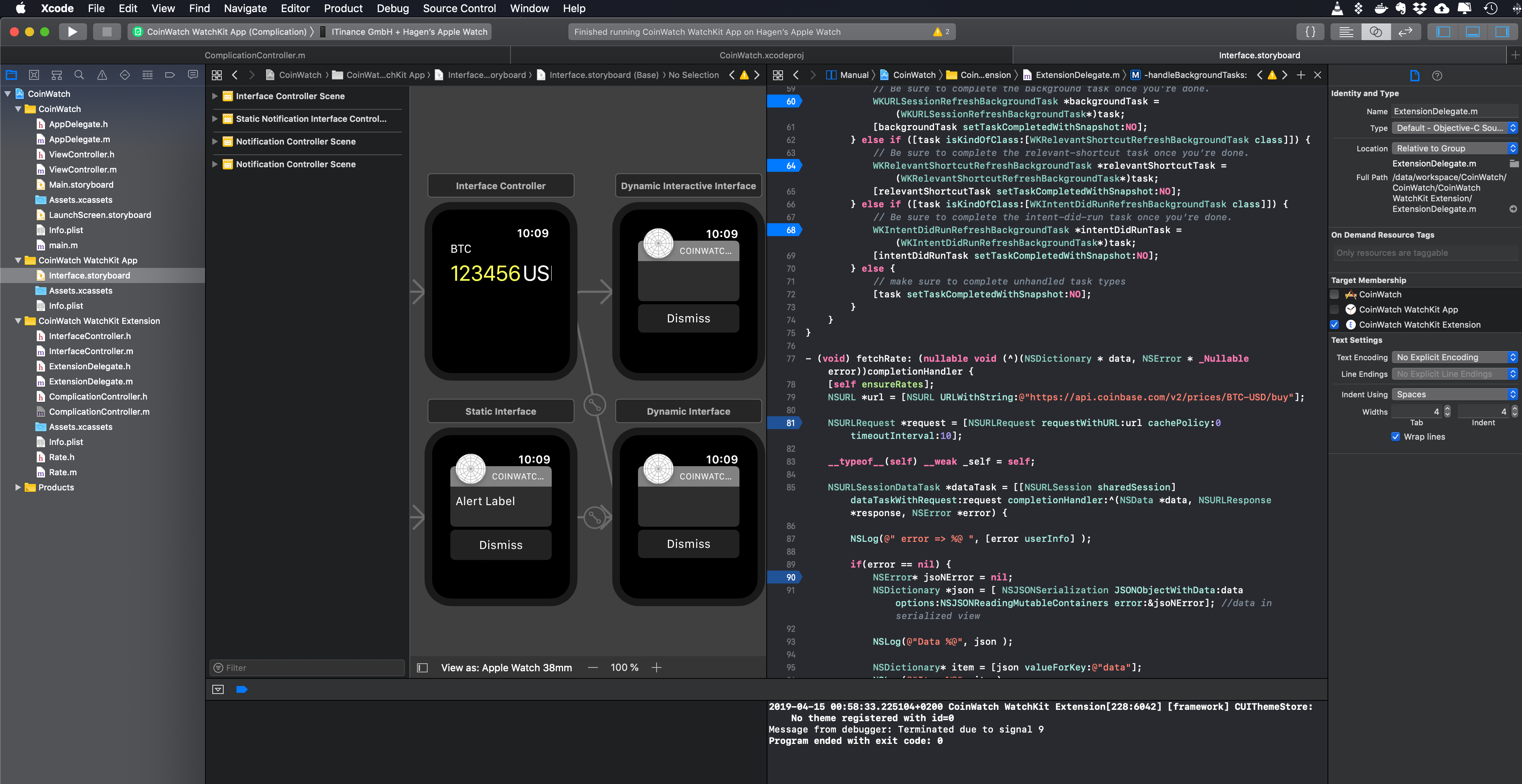
Task: Open the Text Encoding dropdown
Action: tap(1455, 358)
